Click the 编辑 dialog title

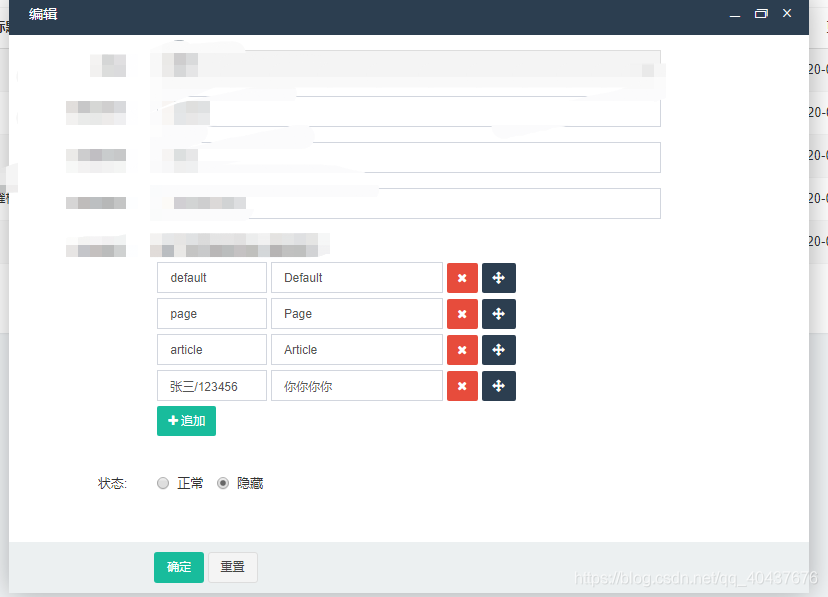[x=43, y=14]
